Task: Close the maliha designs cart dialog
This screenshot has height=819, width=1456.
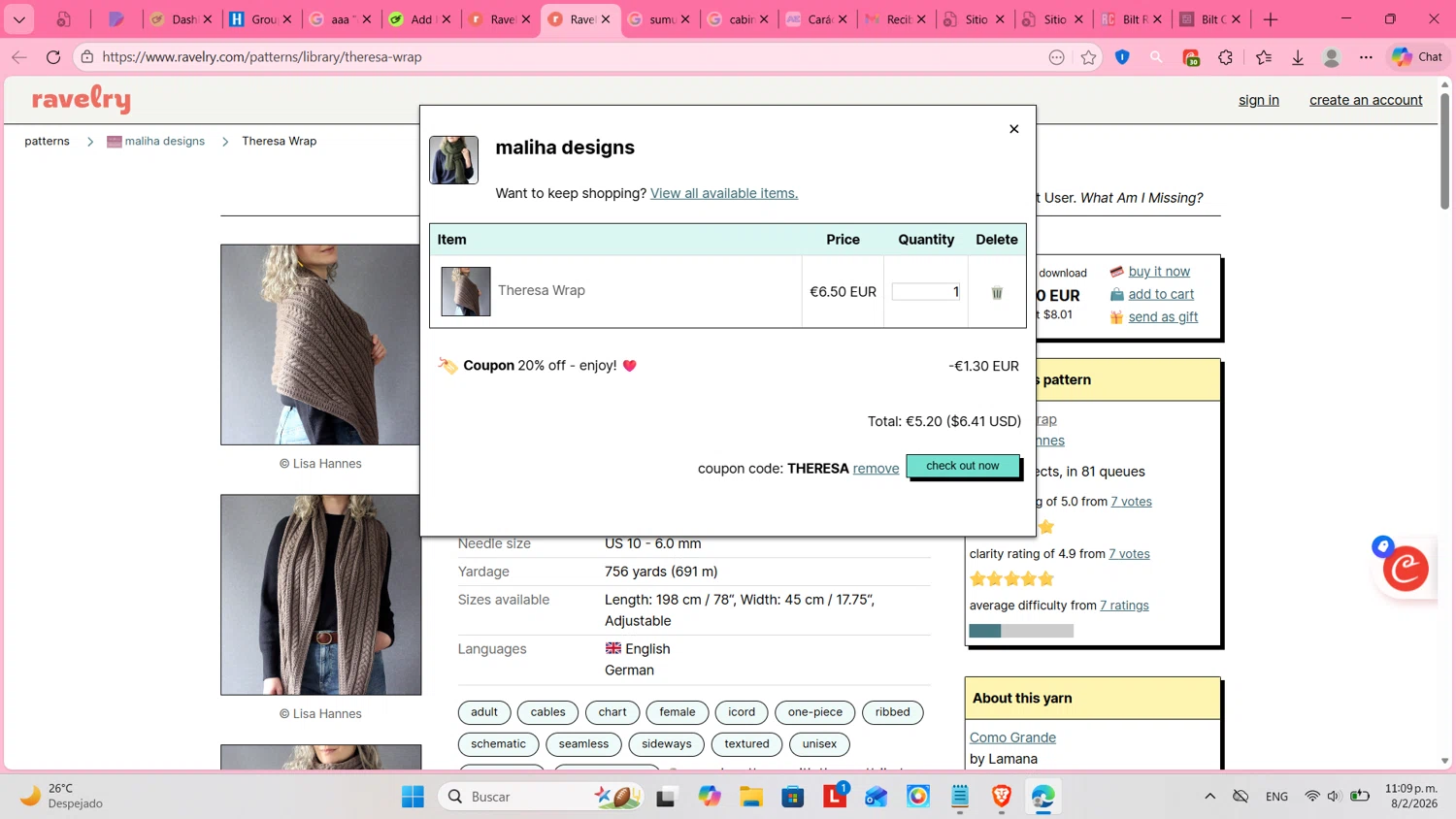Action: [x=1013, y=129]
